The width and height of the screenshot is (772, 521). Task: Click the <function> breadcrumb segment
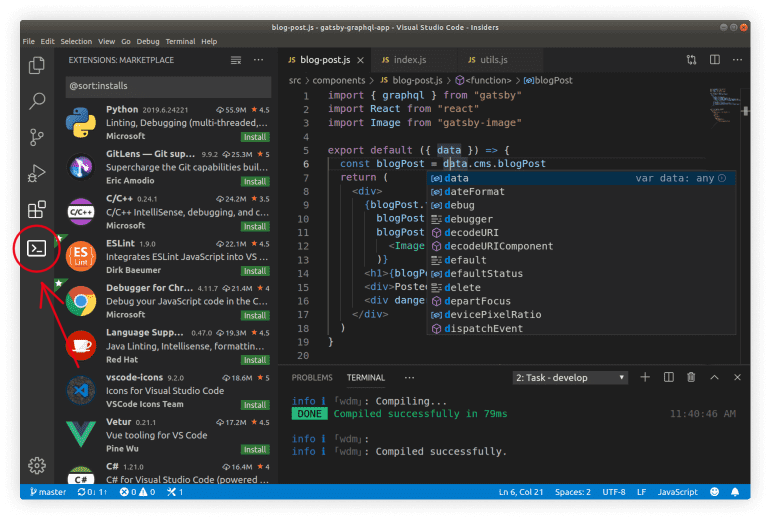[483, 80]
